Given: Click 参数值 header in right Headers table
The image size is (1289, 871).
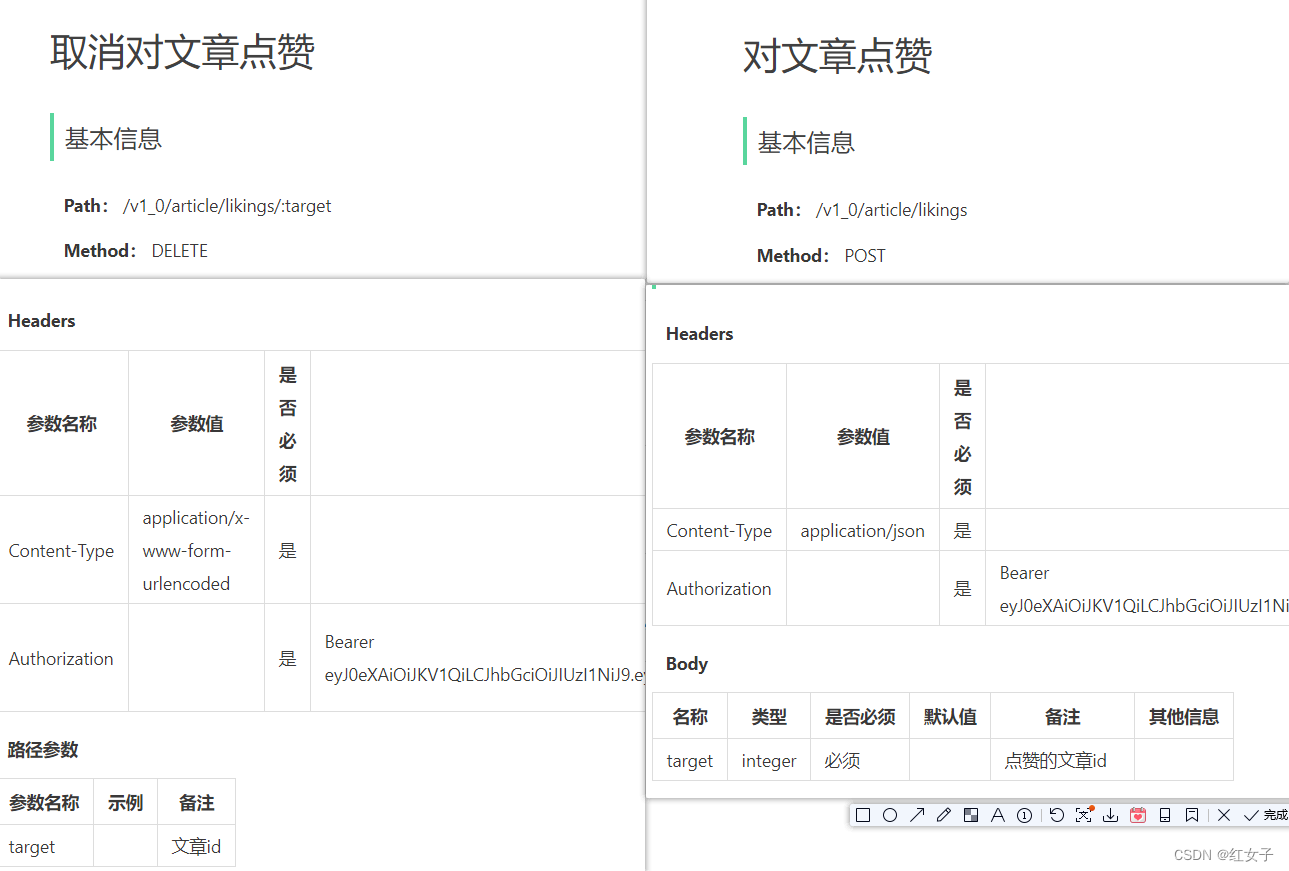Looking at the screenshot, I should point(863,437).
